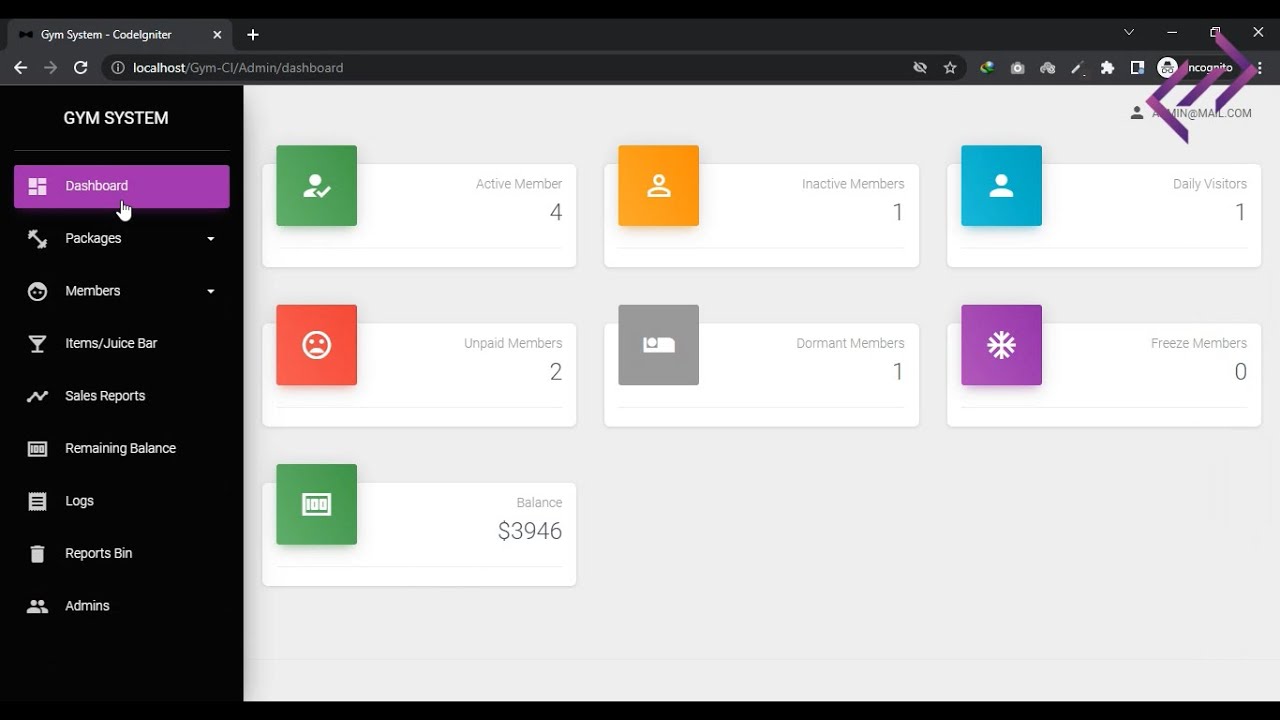Open Remaining Balance page
1280x720 pixels.
tap(121, 449)
